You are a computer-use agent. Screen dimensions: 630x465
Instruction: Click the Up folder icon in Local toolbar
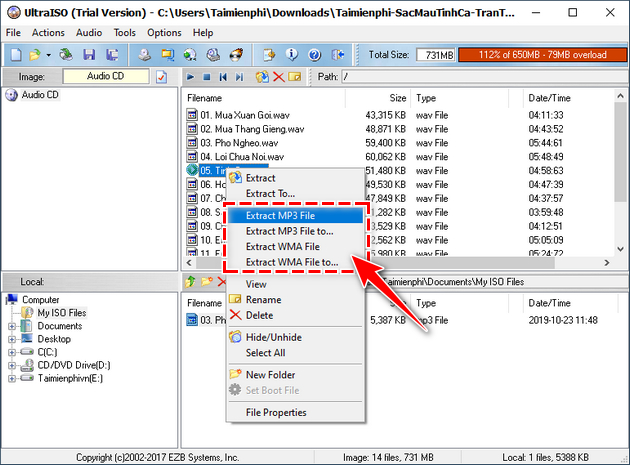click(190, 282)
